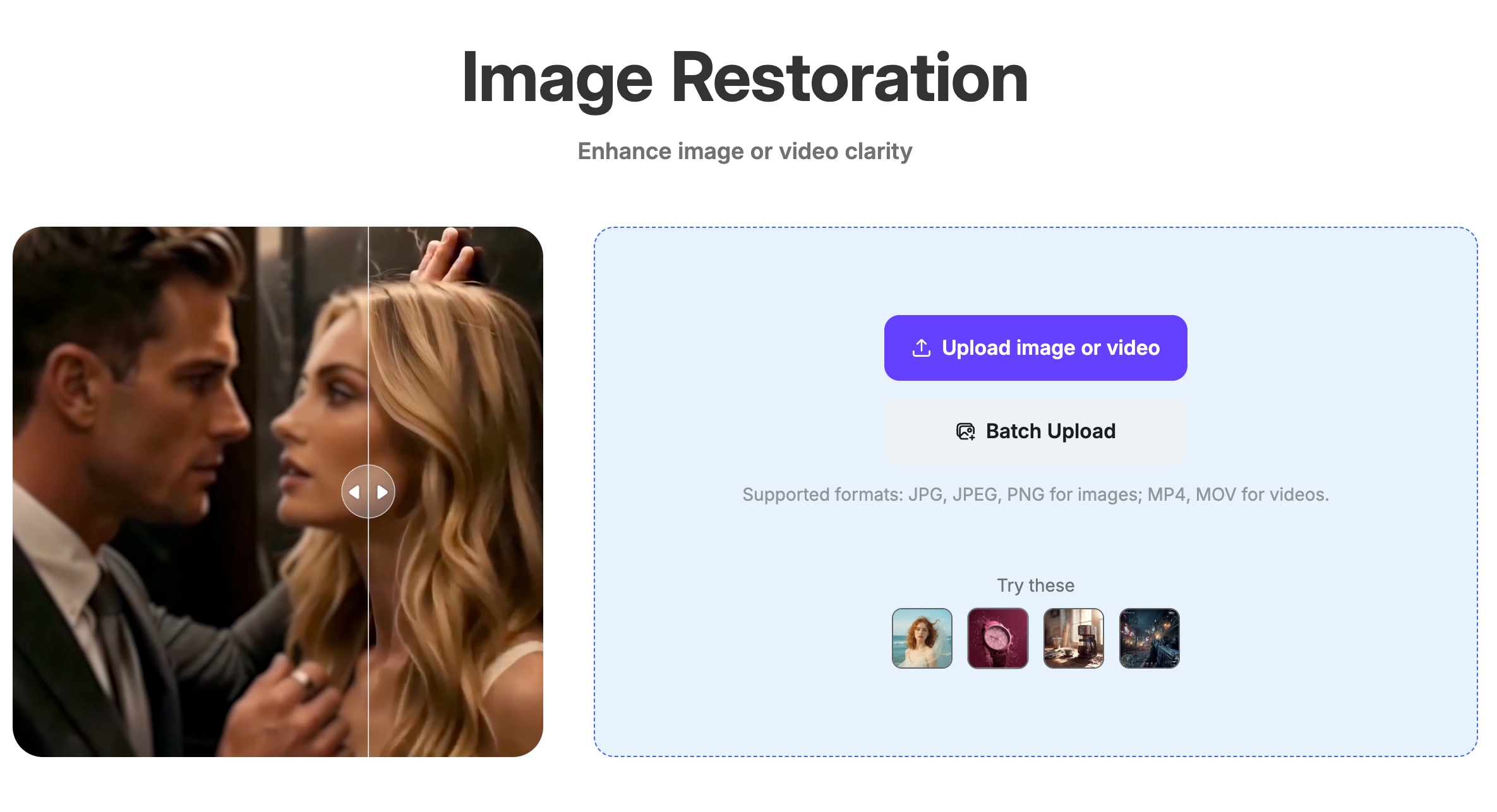Screen dimensions: 1497x812
Task: Click the upload arrow icon
Action: click(x=922, y=348)
